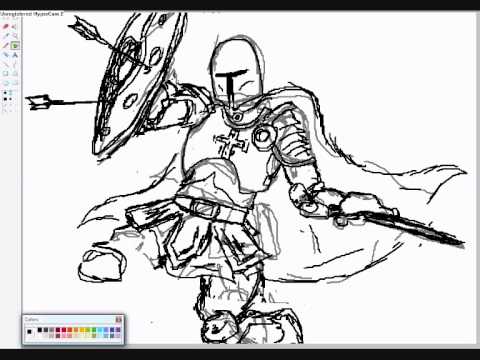Pick the black swatch in Colors palette
480x360 pixels.
coord(40,330)
